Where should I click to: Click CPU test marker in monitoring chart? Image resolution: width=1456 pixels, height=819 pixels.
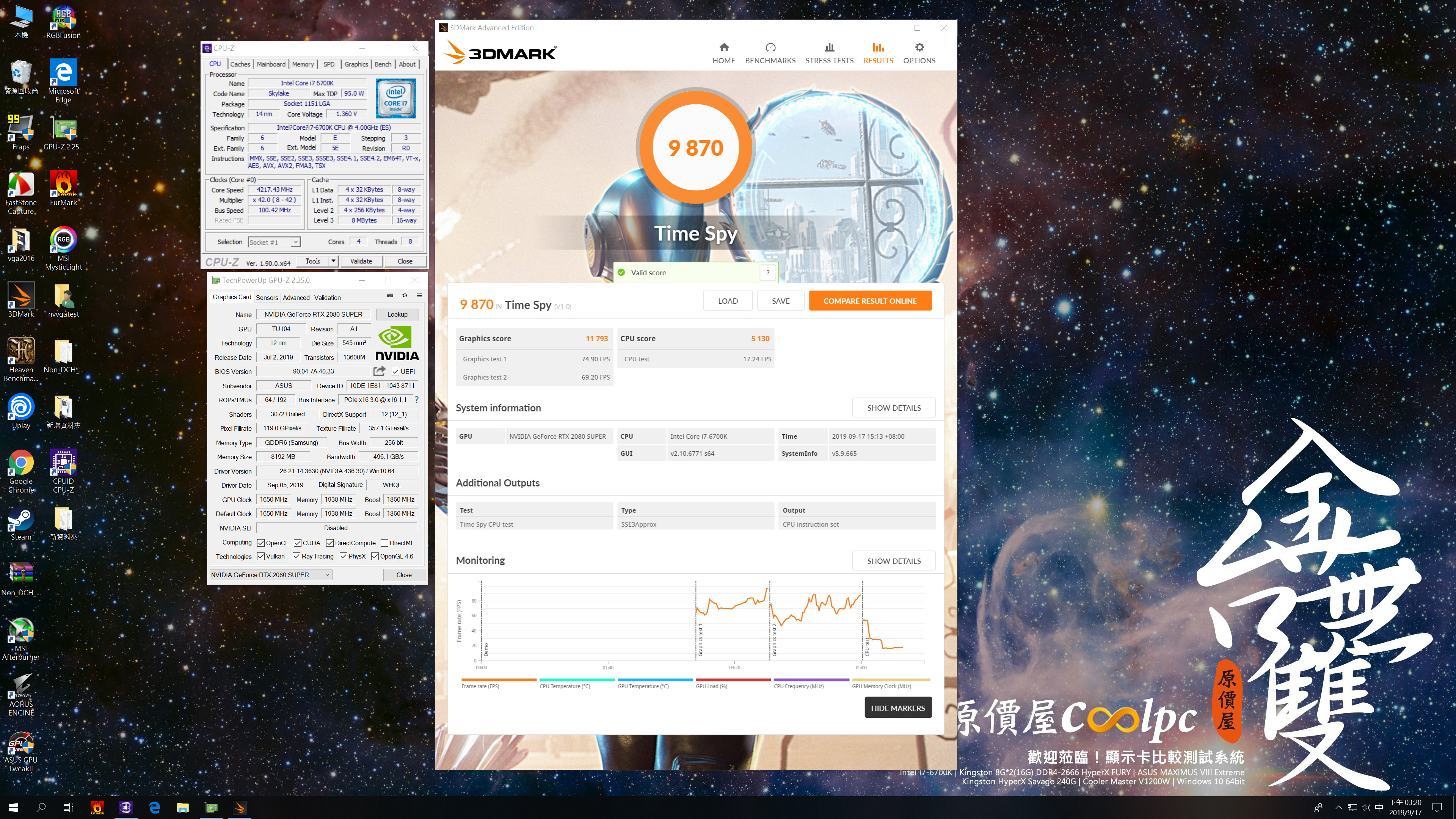click(867, 646)
